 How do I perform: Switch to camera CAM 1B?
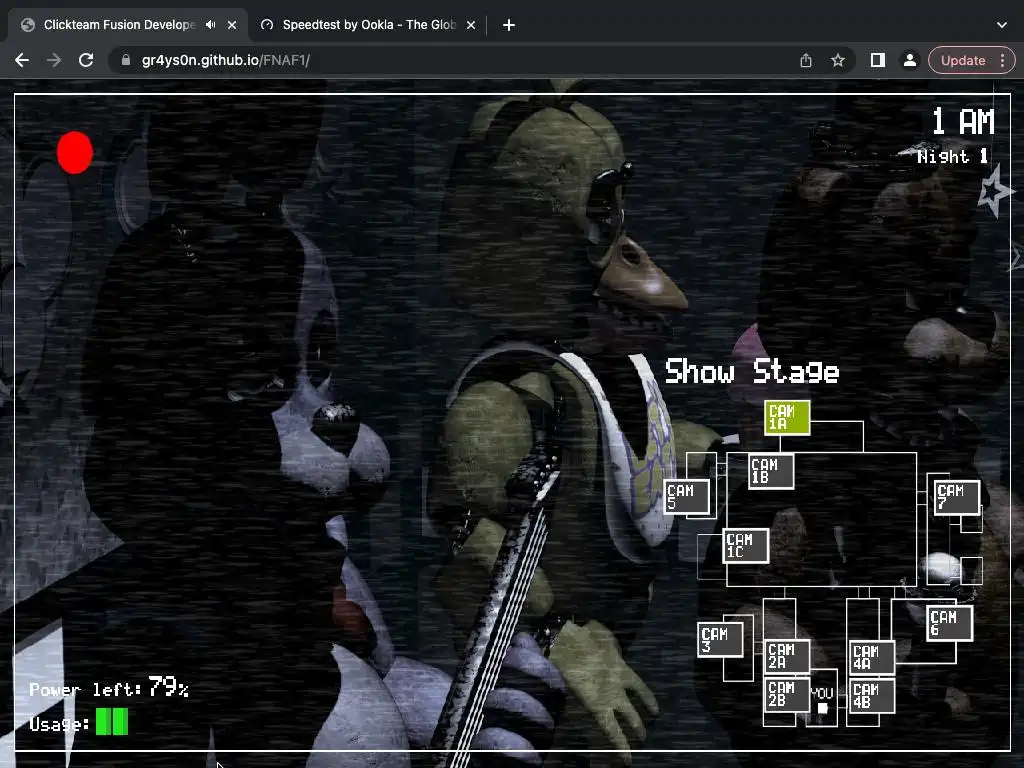771,471
